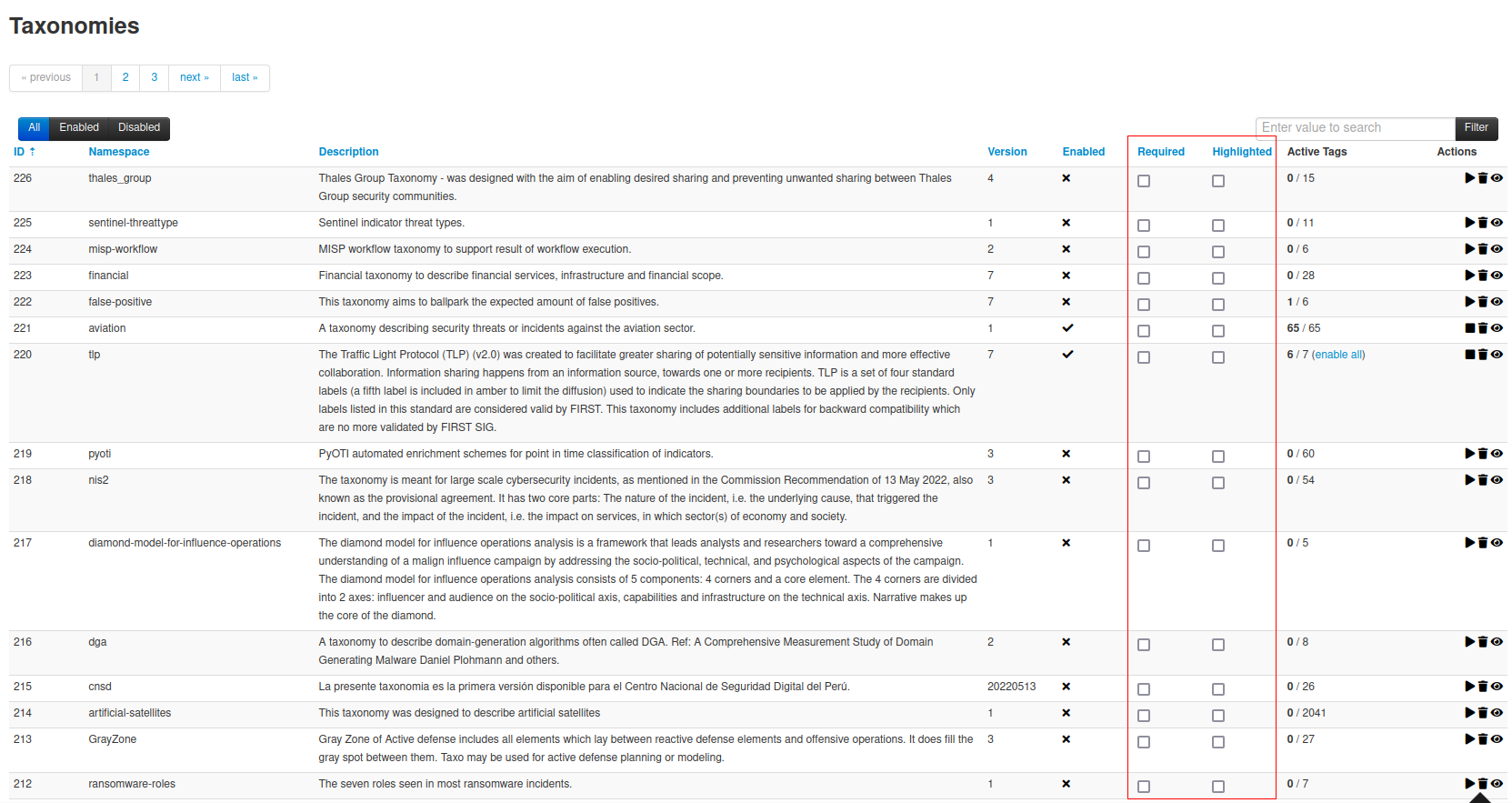This screenshot has height=803, width=1512.
Task: View the nis2 taxonomy via eye icon
Action: coord(1497,480)
